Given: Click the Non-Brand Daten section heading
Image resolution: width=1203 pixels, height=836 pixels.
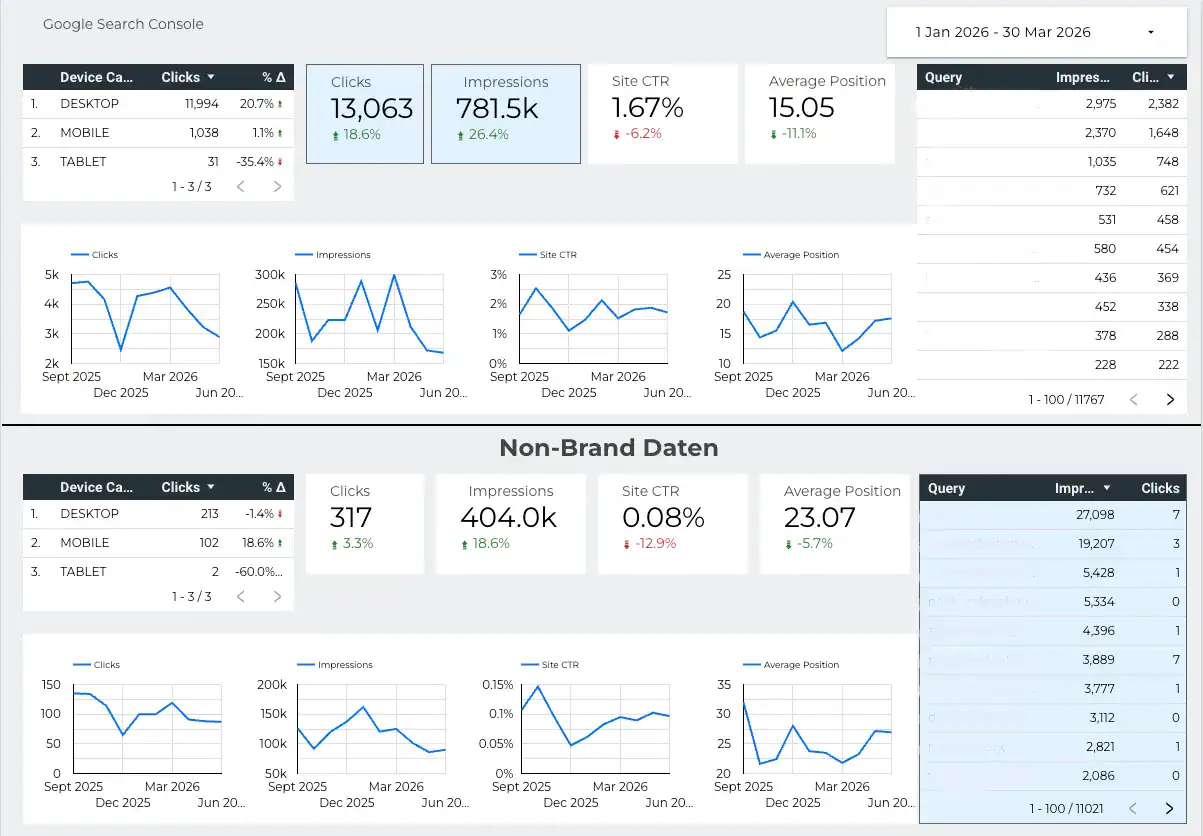Looking at the screenshot, I should point(609,448).
